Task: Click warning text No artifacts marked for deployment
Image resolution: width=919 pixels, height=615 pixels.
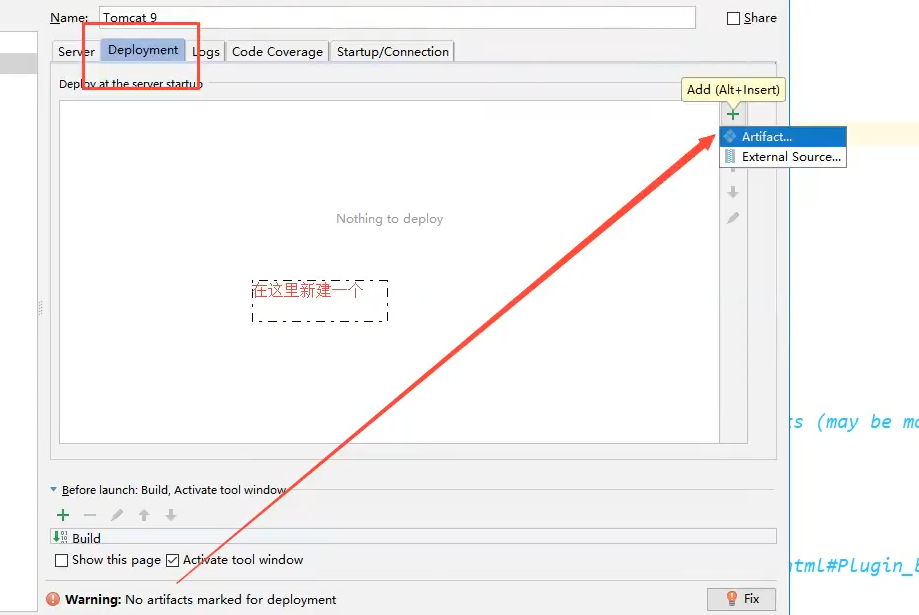Action: pos(230,599)
